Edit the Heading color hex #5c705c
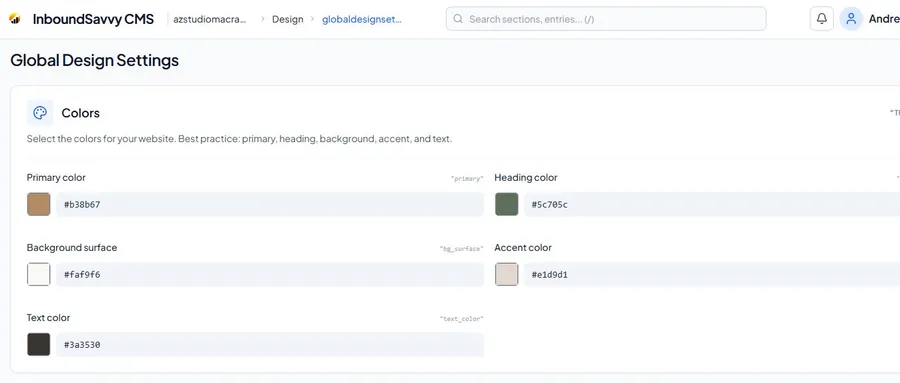This screenshot has height=383, width=900. pos(712,204)
